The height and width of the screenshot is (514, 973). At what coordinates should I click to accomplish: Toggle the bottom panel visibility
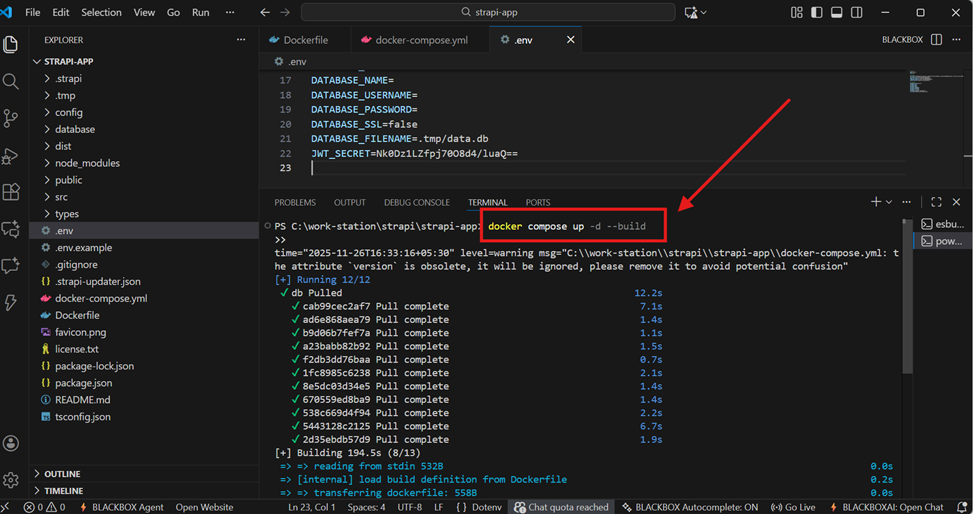[x=836, y=12]
